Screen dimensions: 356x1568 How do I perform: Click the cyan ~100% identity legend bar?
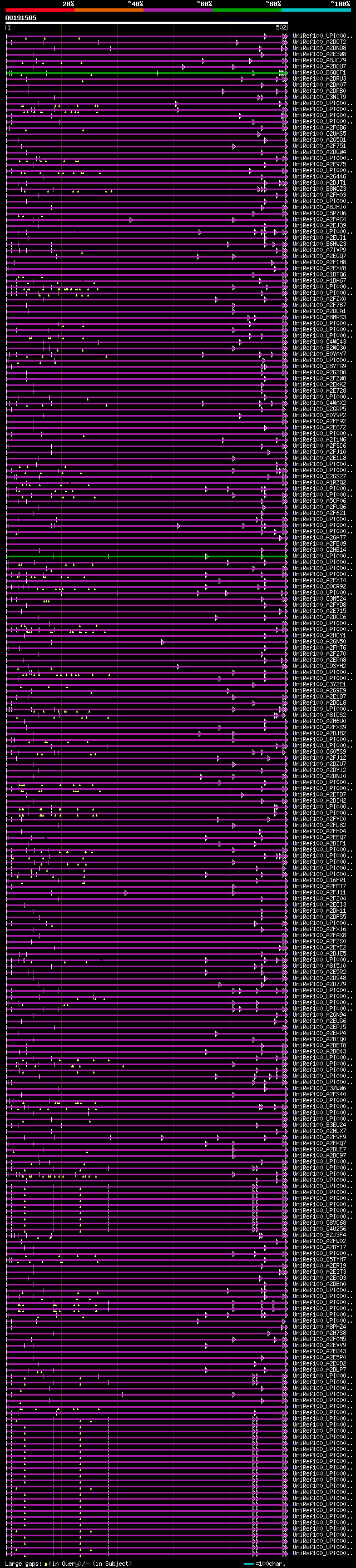pyautogui.click(x=316, y=11)
